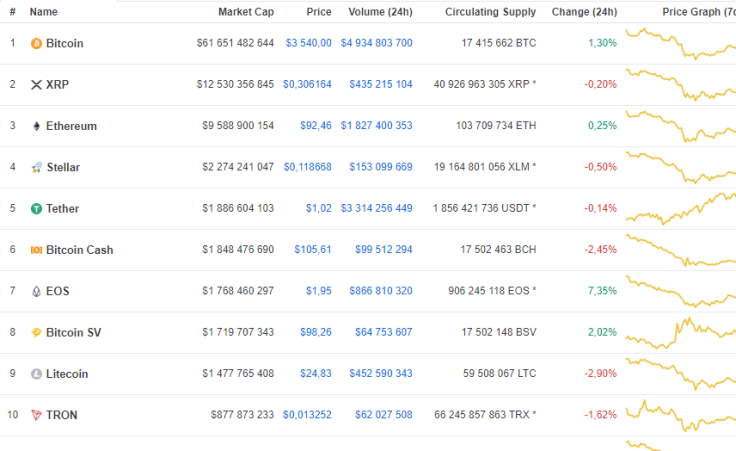The image size is (736, 451).
Task: Select XRP market cap $12 530 356 845
Action: pyautogui.click(x=235, y=84)
